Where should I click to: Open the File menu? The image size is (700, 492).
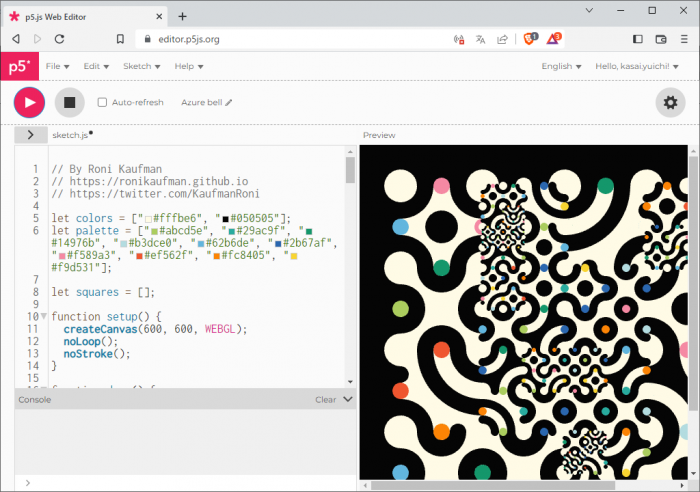click(x=57, y=66)
